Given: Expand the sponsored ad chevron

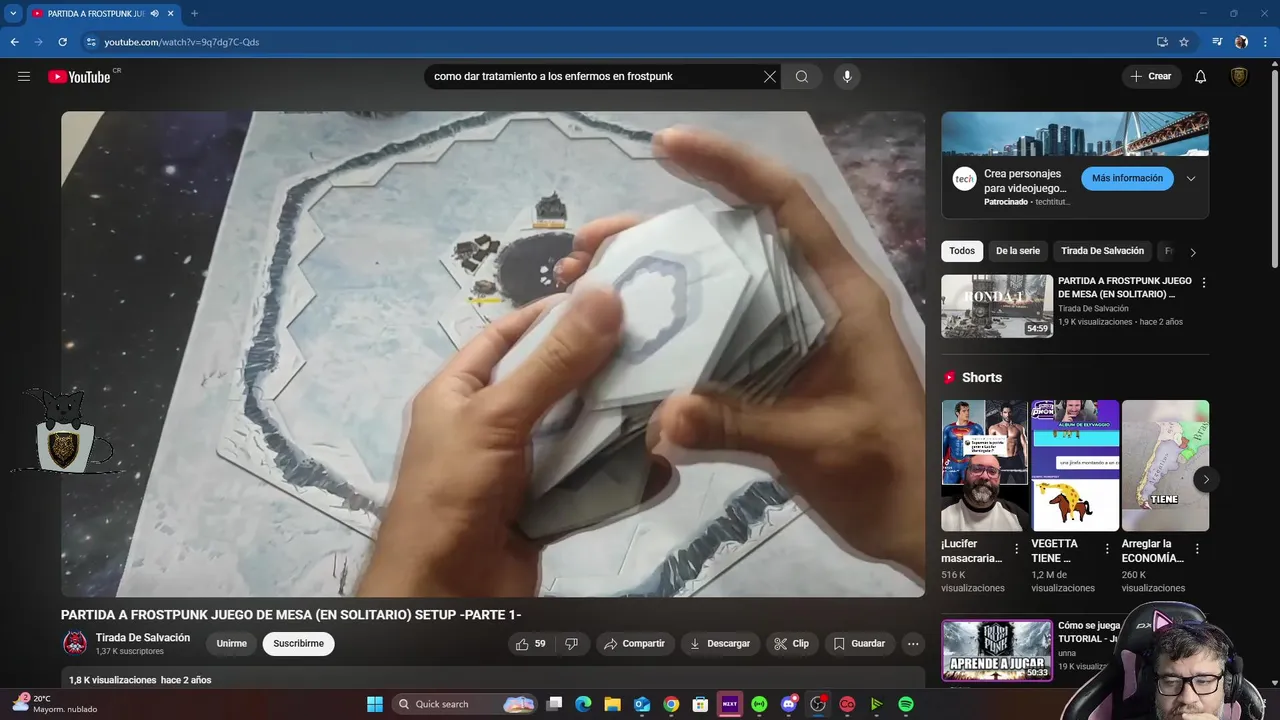Looking at the screenshot, I should (1191, 179).
